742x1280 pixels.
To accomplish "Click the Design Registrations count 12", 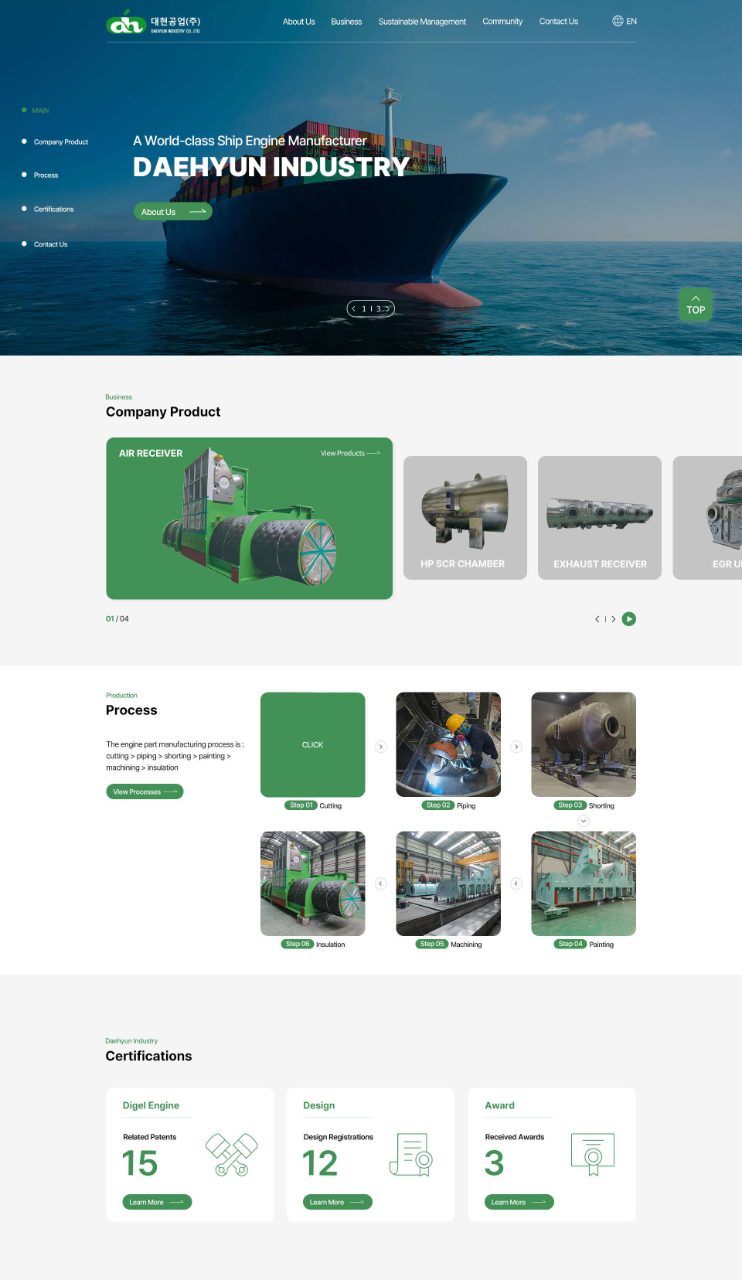I will pyautogui.click(x=321, y=1163).
